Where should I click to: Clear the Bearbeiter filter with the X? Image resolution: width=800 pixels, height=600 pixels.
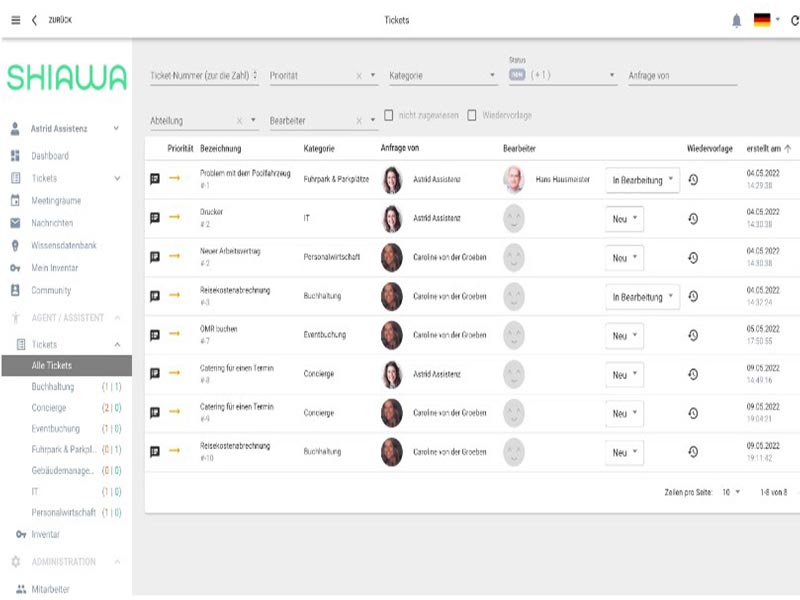359,120
